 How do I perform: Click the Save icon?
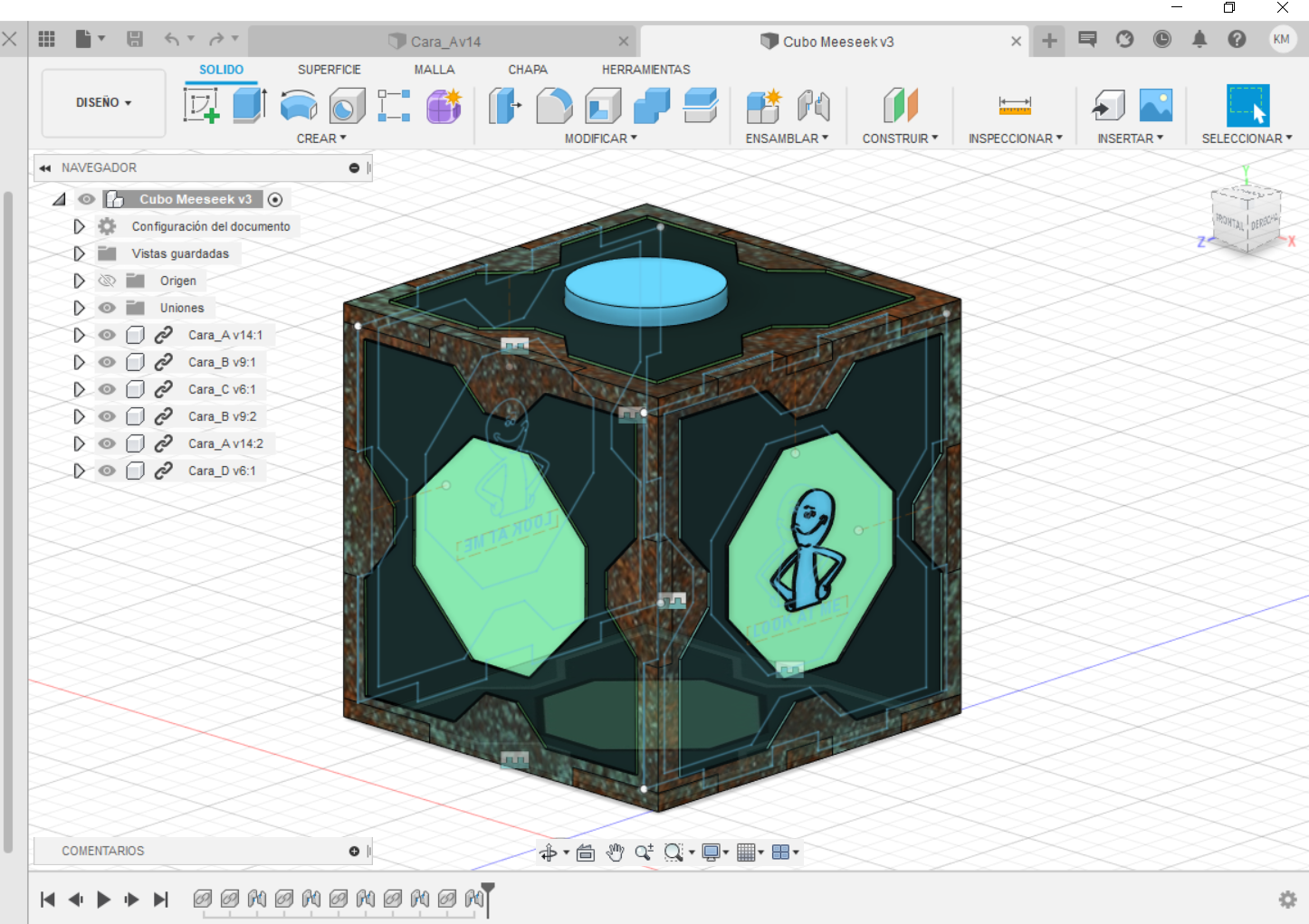pyautogui.click(x=135, y=39)
